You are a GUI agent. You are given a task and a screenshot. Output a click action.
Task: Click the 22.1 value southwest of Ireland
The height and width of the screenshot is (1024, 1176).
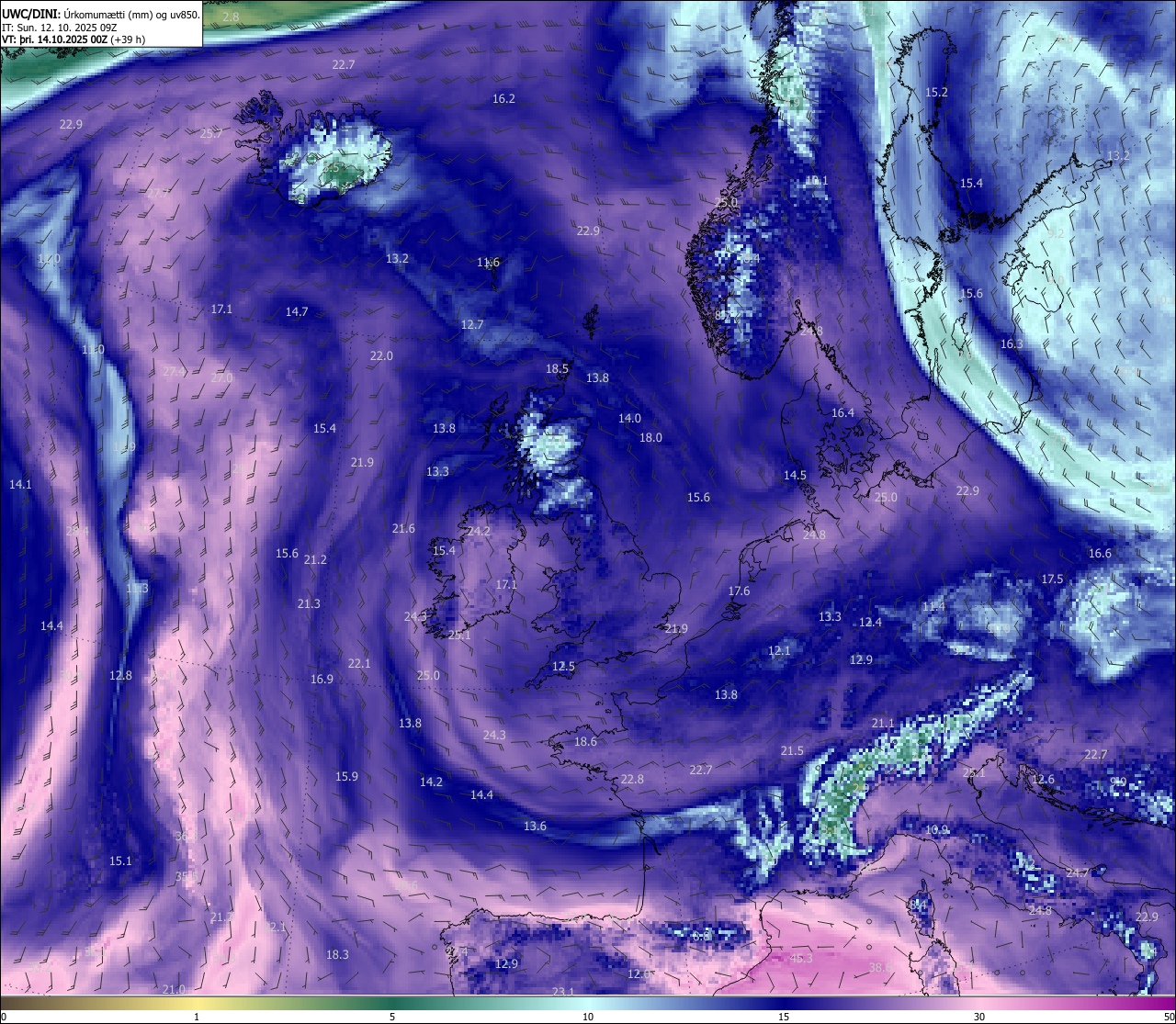[359, 664]
